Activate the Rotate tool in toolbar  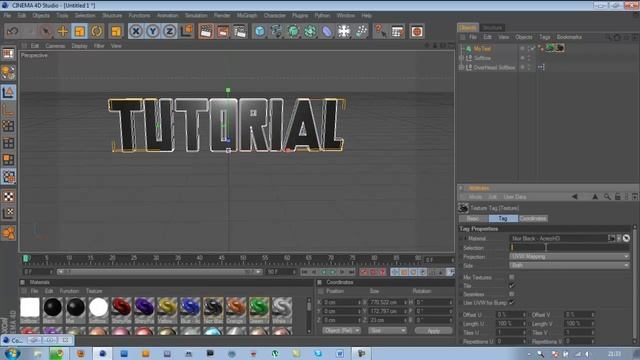pyautogui.click(x=97, y=31)
